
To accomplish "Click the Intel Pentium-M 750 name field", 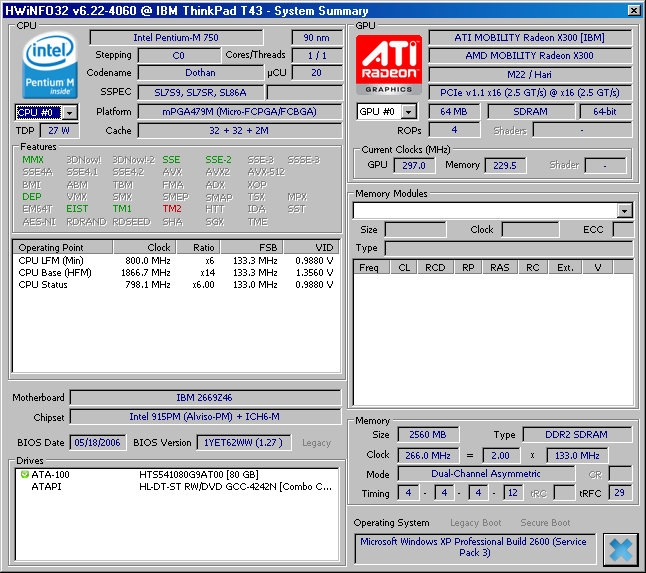I will 176,37.
